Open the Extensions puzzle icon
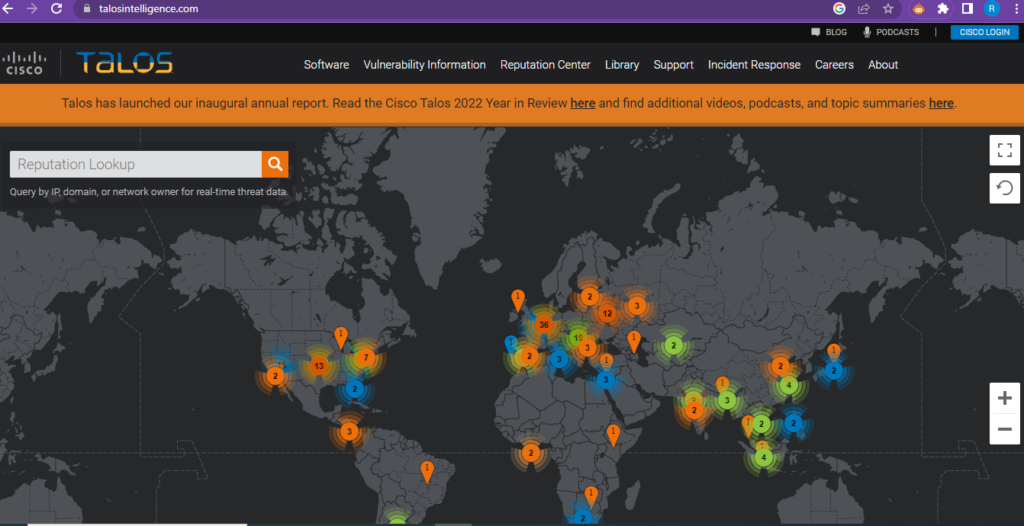The width and height of the screenshot is (1024, 526). [x=942, y=8]
